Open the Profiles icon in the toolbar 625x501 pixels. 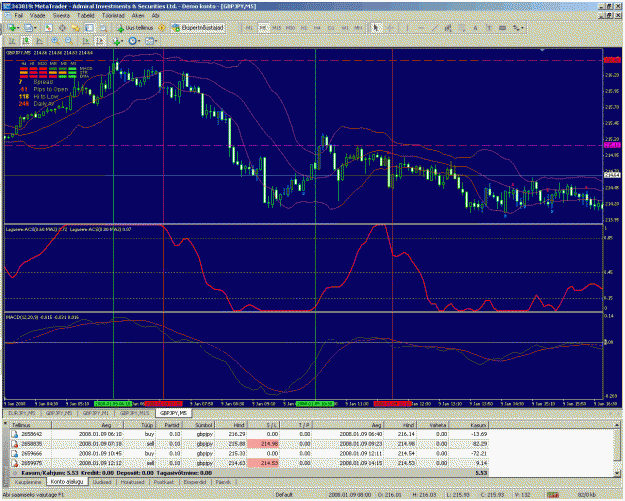(x=28, y=28)
